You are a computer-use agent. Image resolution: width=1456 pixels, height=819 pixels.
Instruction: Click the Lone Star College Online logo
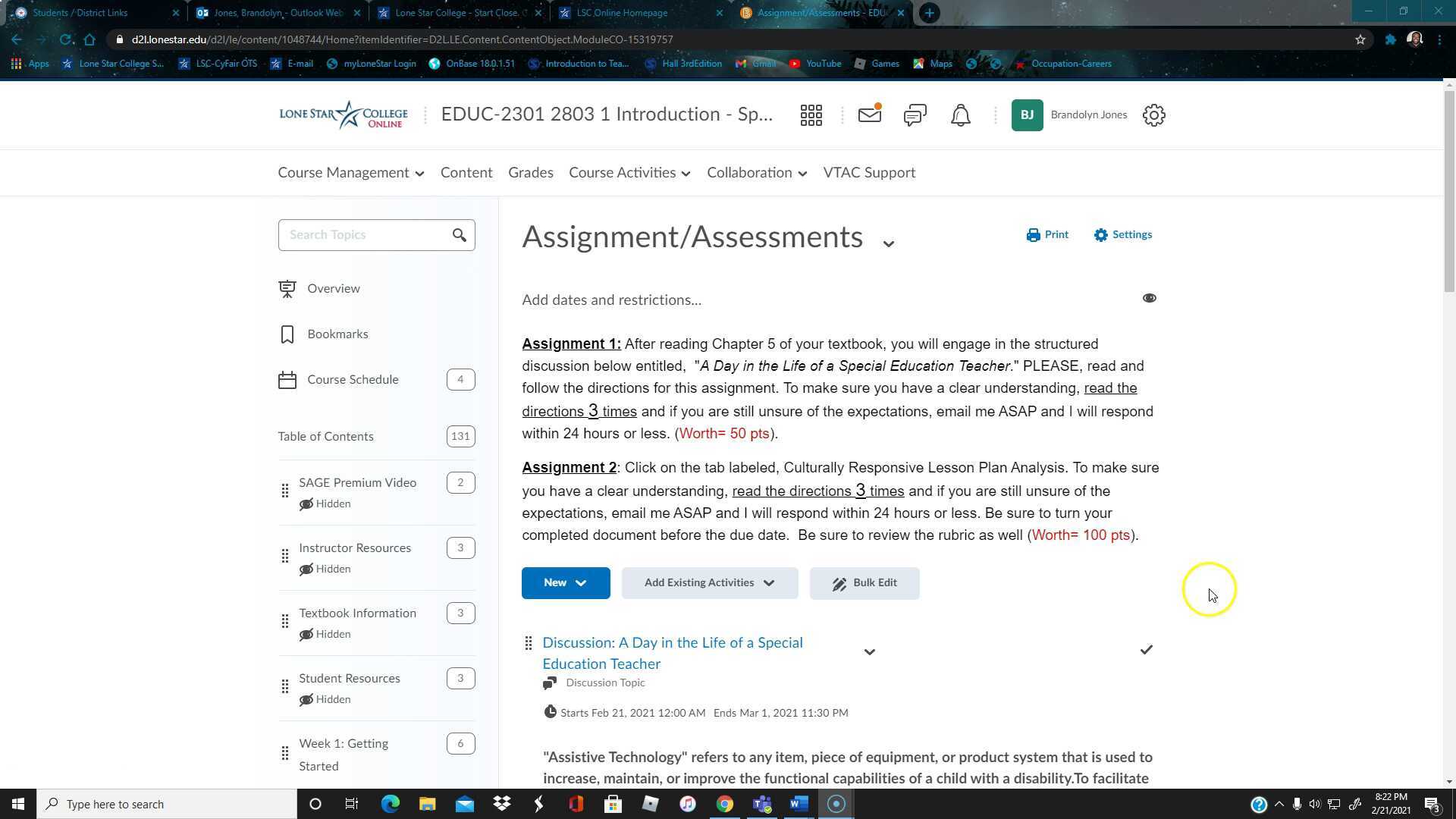[343, 115]
